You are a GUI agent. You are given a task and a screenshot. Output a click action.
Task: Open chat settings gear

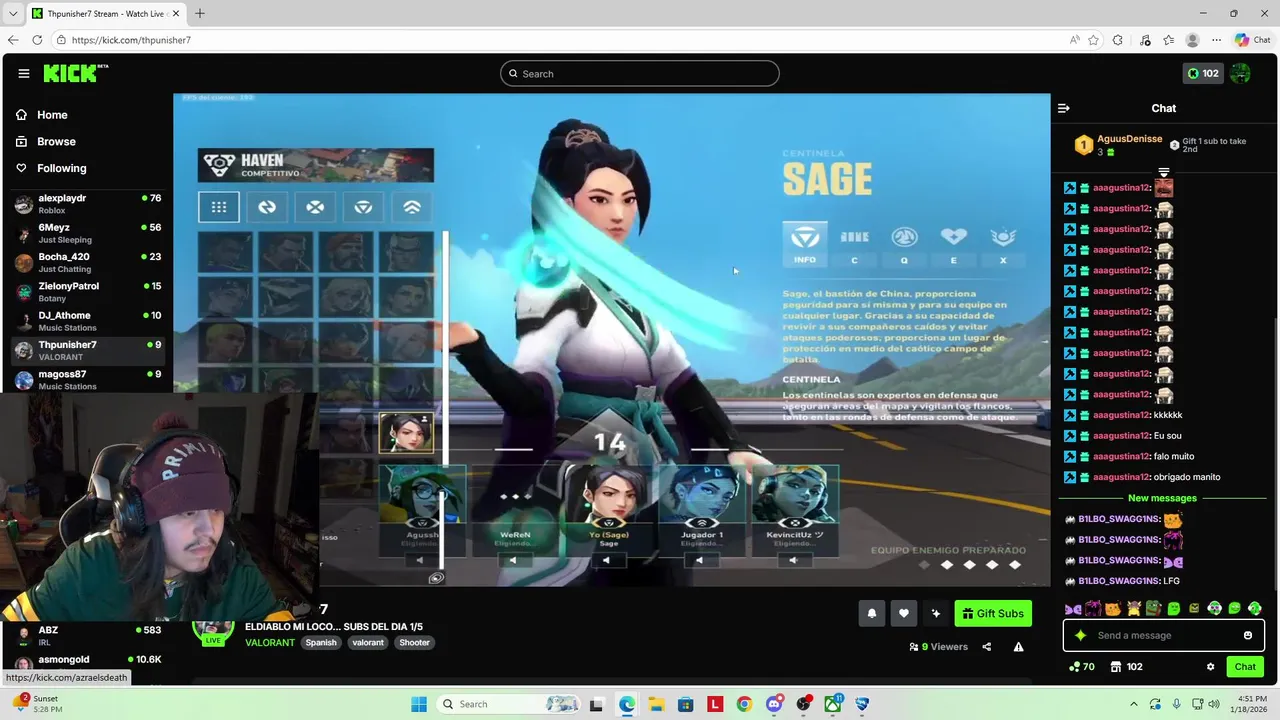(1210, 667)
